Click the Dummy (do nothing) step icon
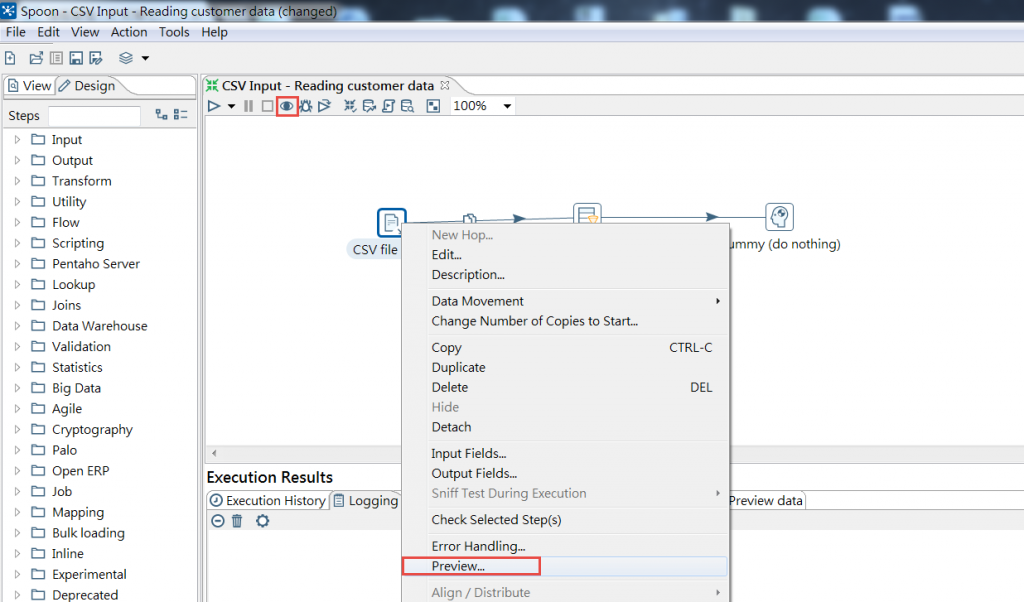Viewport: 1024px width, 602px height. [x=779, y=217]
